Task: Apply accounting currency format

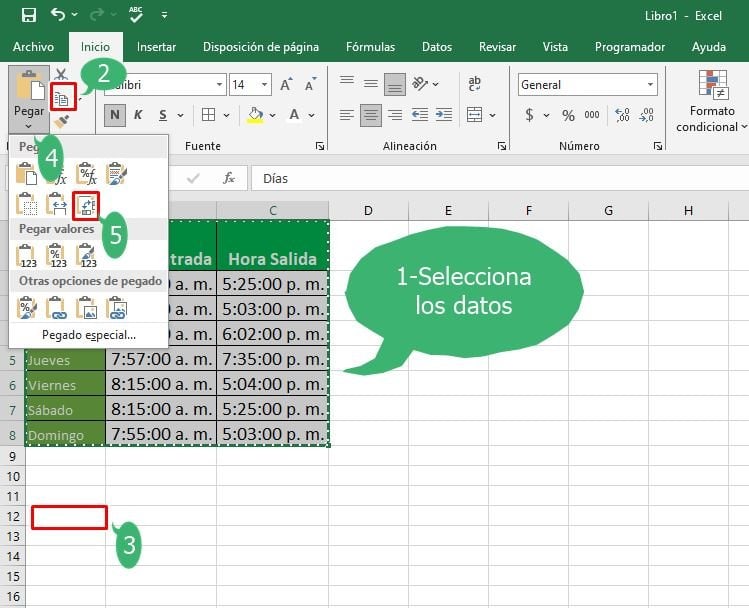Action: (x=529, y=115)
